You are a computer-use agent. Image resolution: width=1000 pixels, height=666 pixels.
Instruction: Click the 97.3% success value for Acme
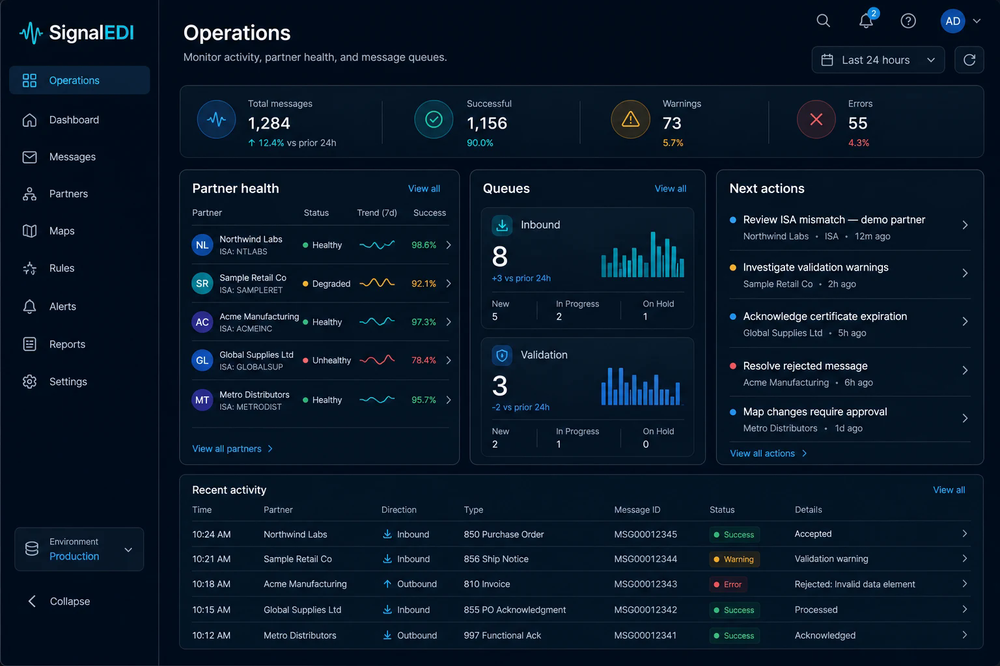pyautogui.click(x=423, y=322)
